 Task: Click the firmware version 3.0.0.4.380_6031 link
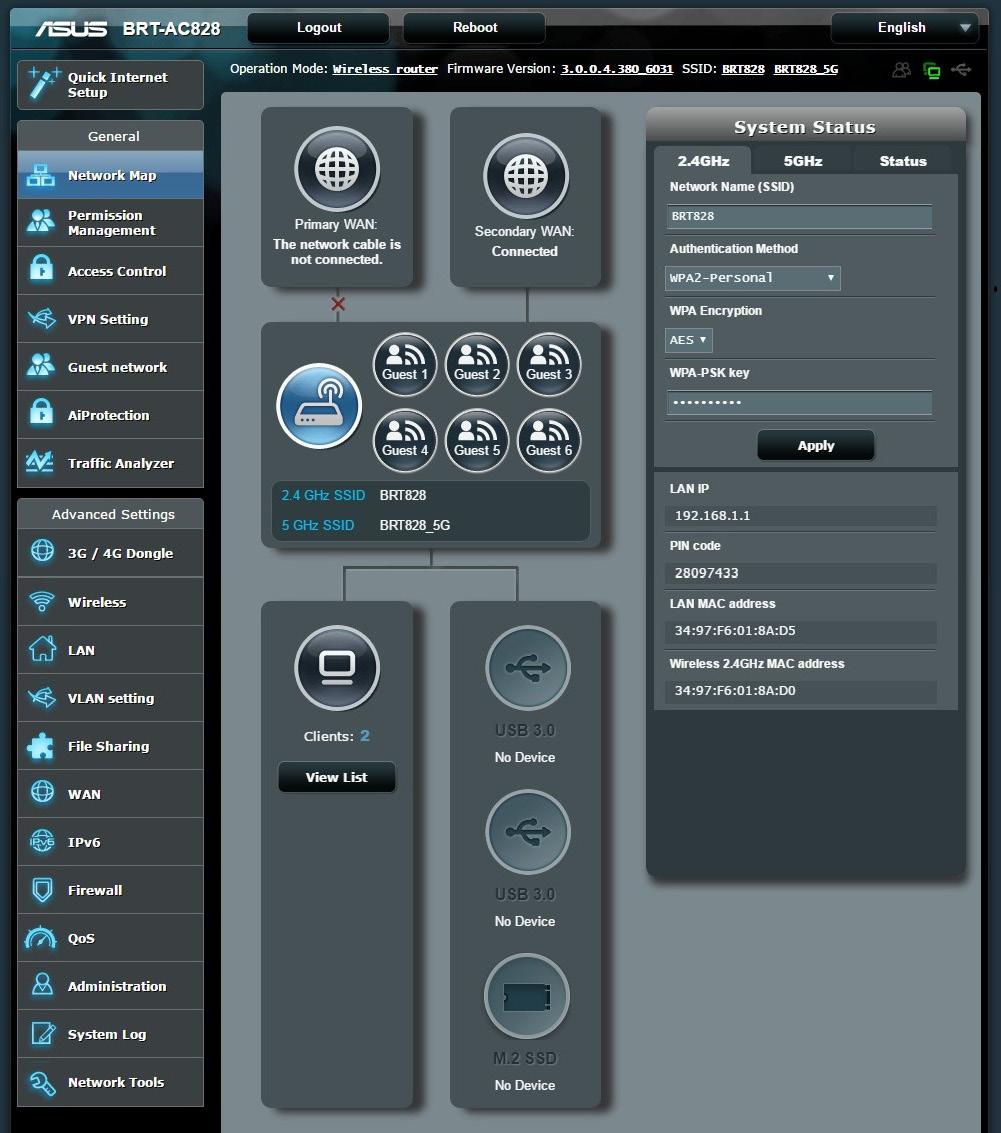617,69
